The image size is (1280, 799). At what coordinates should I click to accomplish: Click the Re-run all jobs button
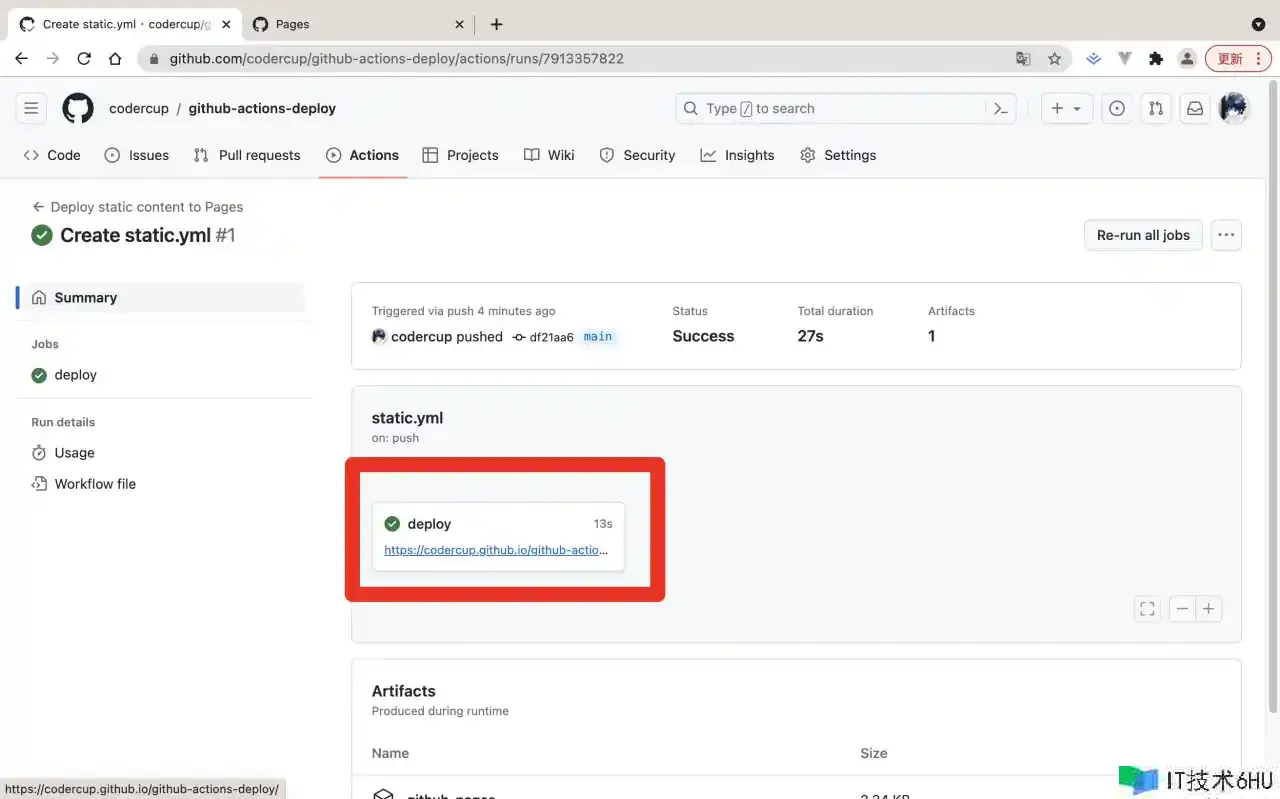[1143, 235]
